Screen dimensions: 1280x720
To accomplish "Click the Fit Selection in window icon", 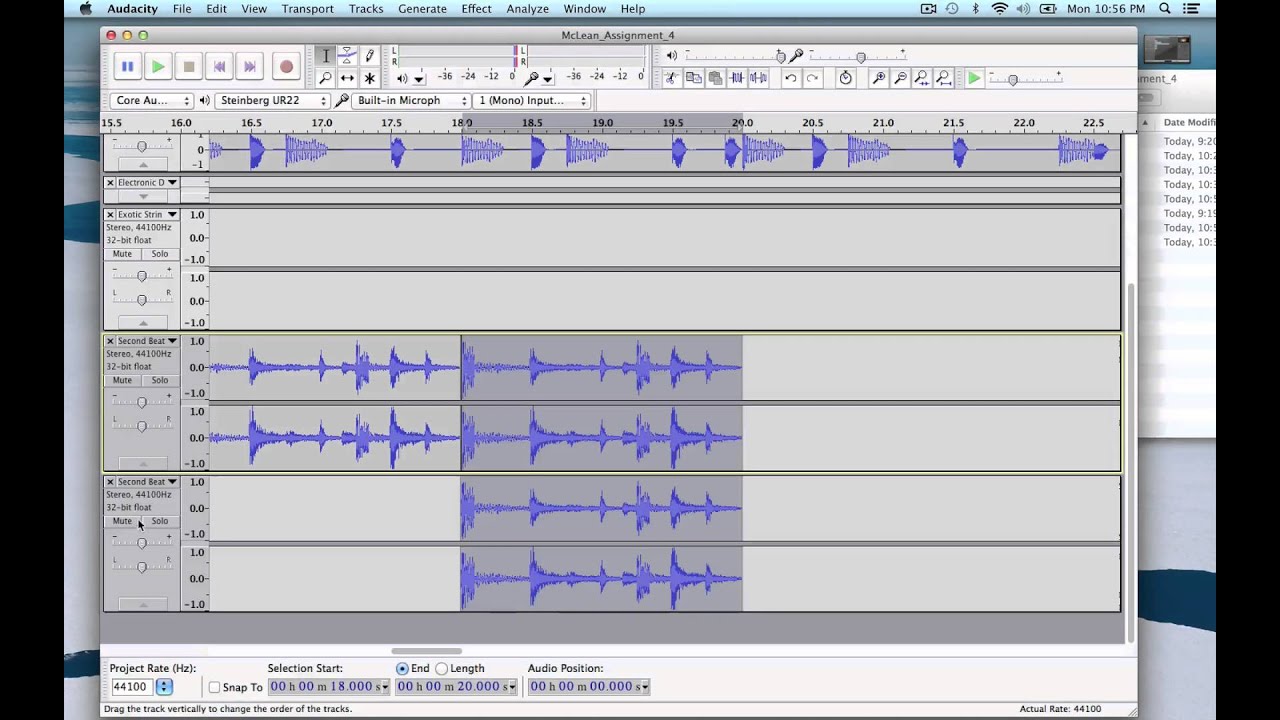I will [921, 78].
